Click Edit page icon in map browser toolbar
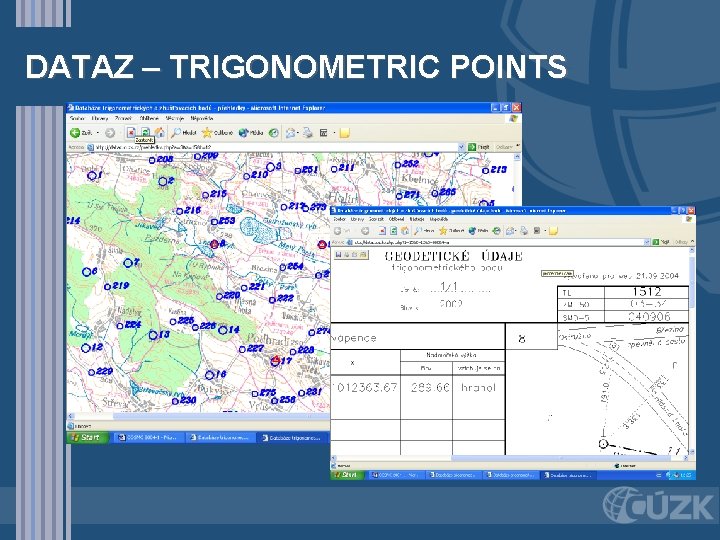 pos(324,133)
